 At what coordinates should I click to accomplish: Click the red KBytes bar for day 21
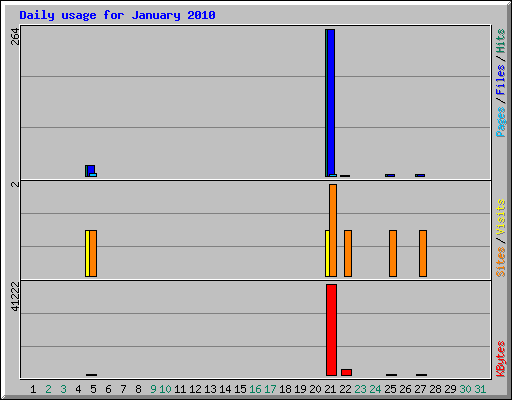point(331,330)
